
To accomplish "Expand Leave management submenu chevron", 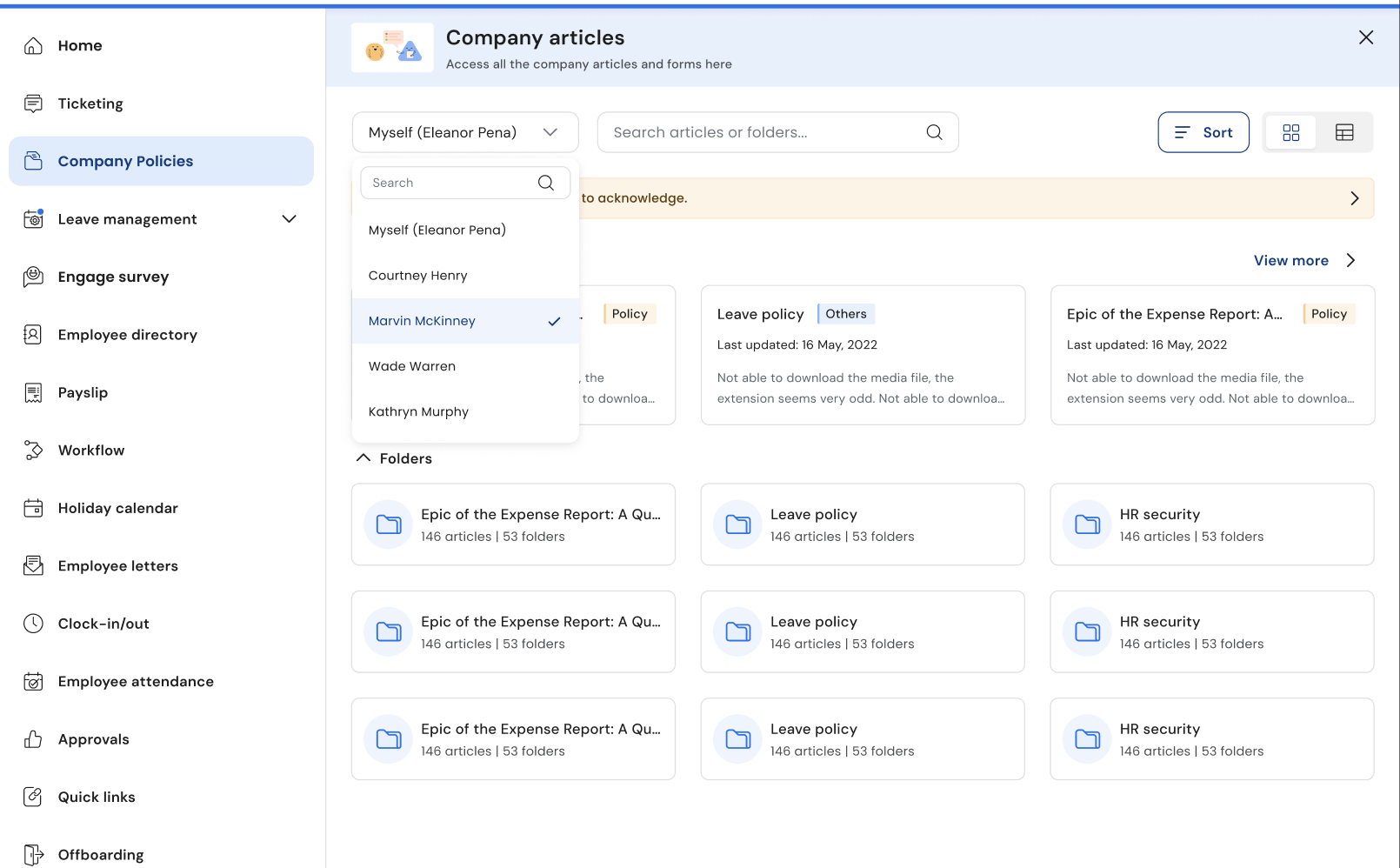I will point(290,219).
